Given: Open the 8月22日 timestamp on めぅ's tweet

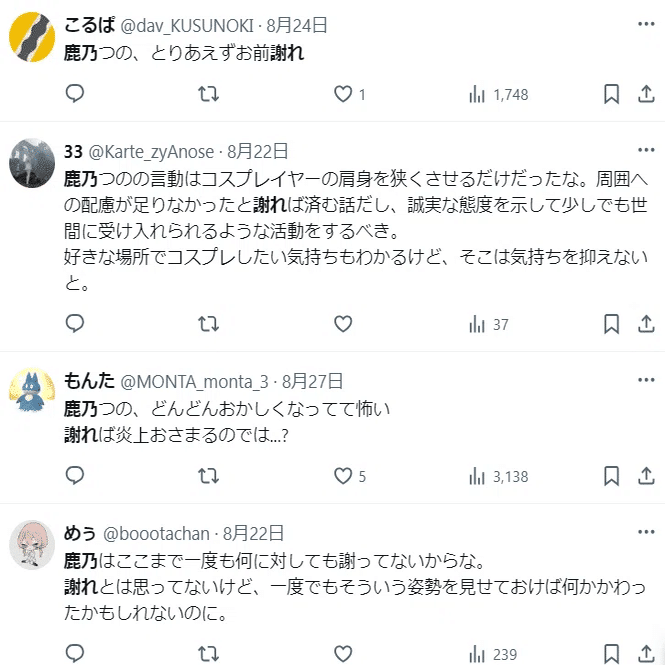Looking at the screenshot, I should (x=253, y=533).
